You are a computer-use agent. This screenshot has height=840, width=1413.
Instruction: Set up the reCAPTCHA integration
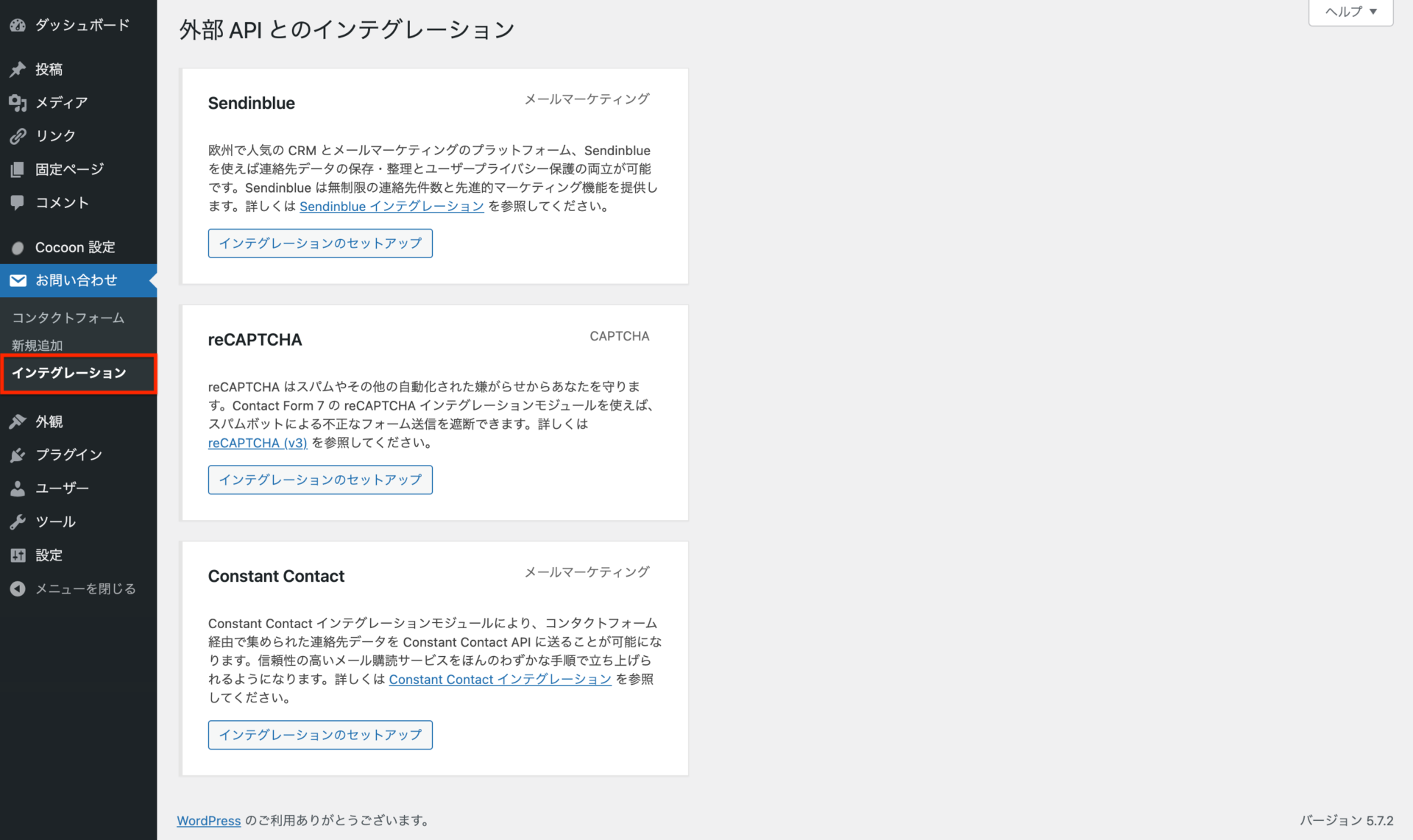pos(320,480)
